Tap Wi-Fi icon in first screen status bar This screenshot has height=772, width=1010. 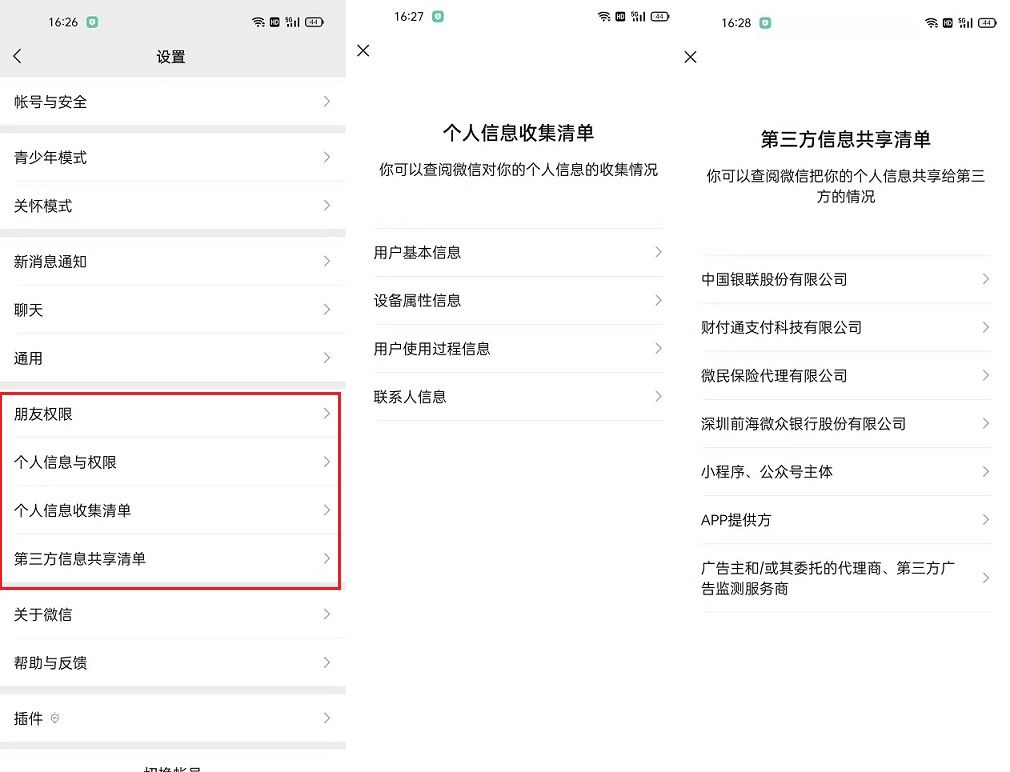(258, 22)
